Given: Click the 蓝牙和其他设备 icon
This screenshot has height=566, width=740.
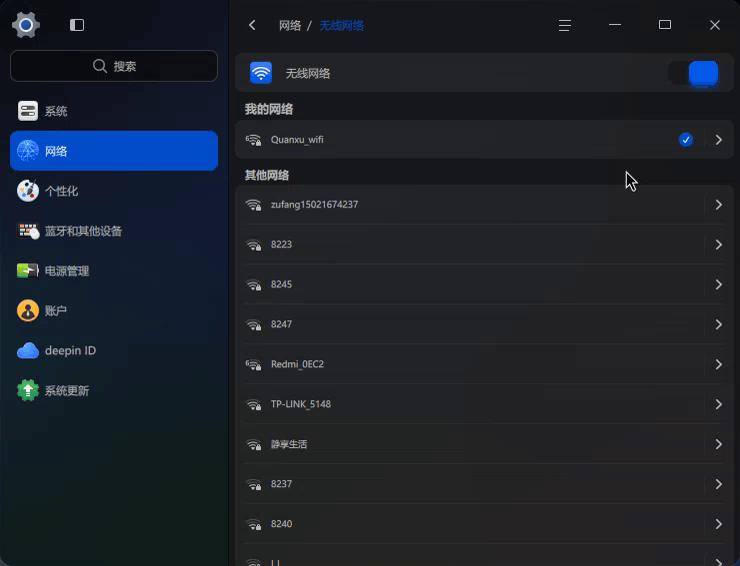Looking at the screenshot, I should [28, 231].
